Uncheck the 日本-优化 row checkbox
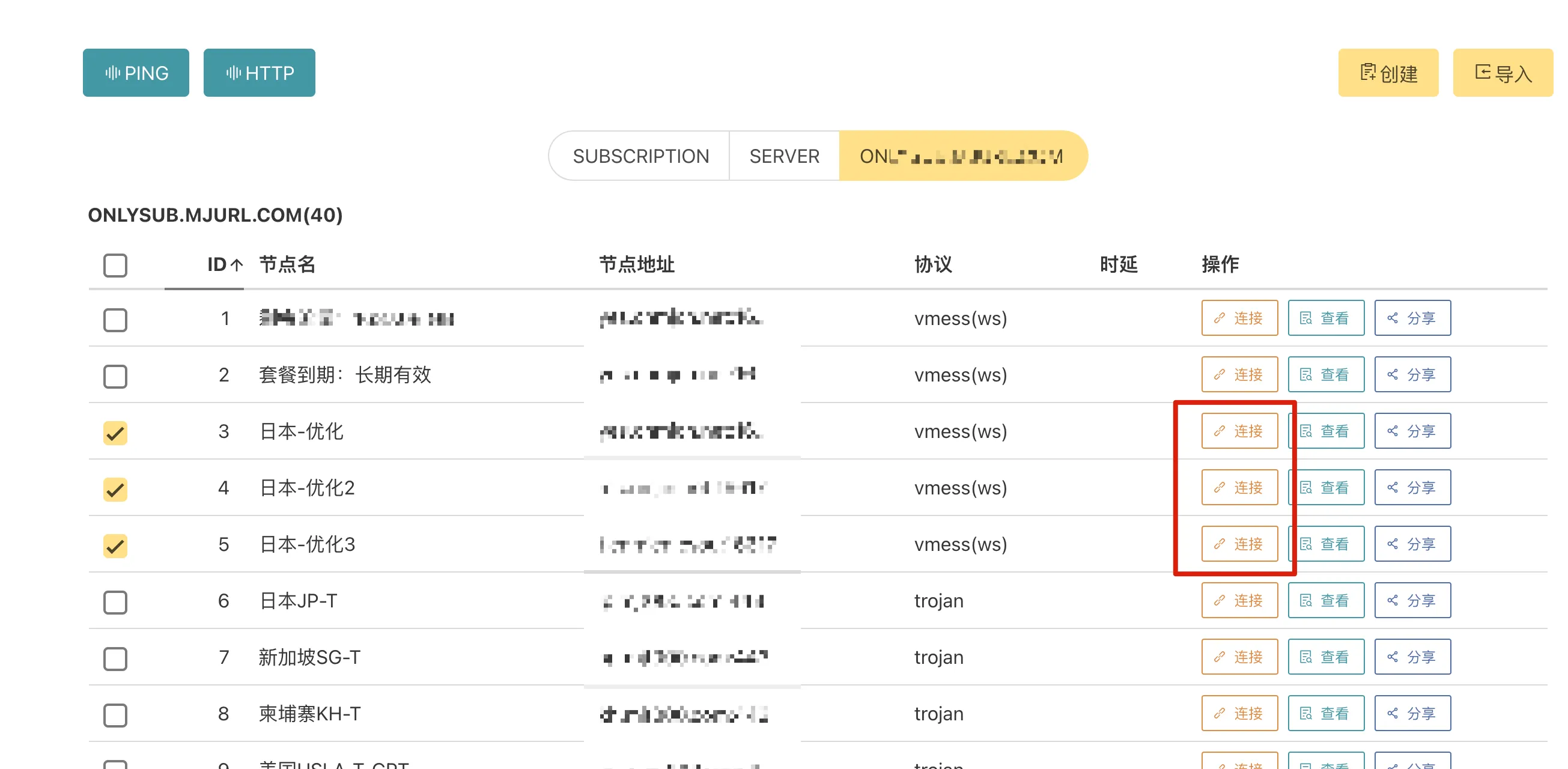 tap(115, 433)
